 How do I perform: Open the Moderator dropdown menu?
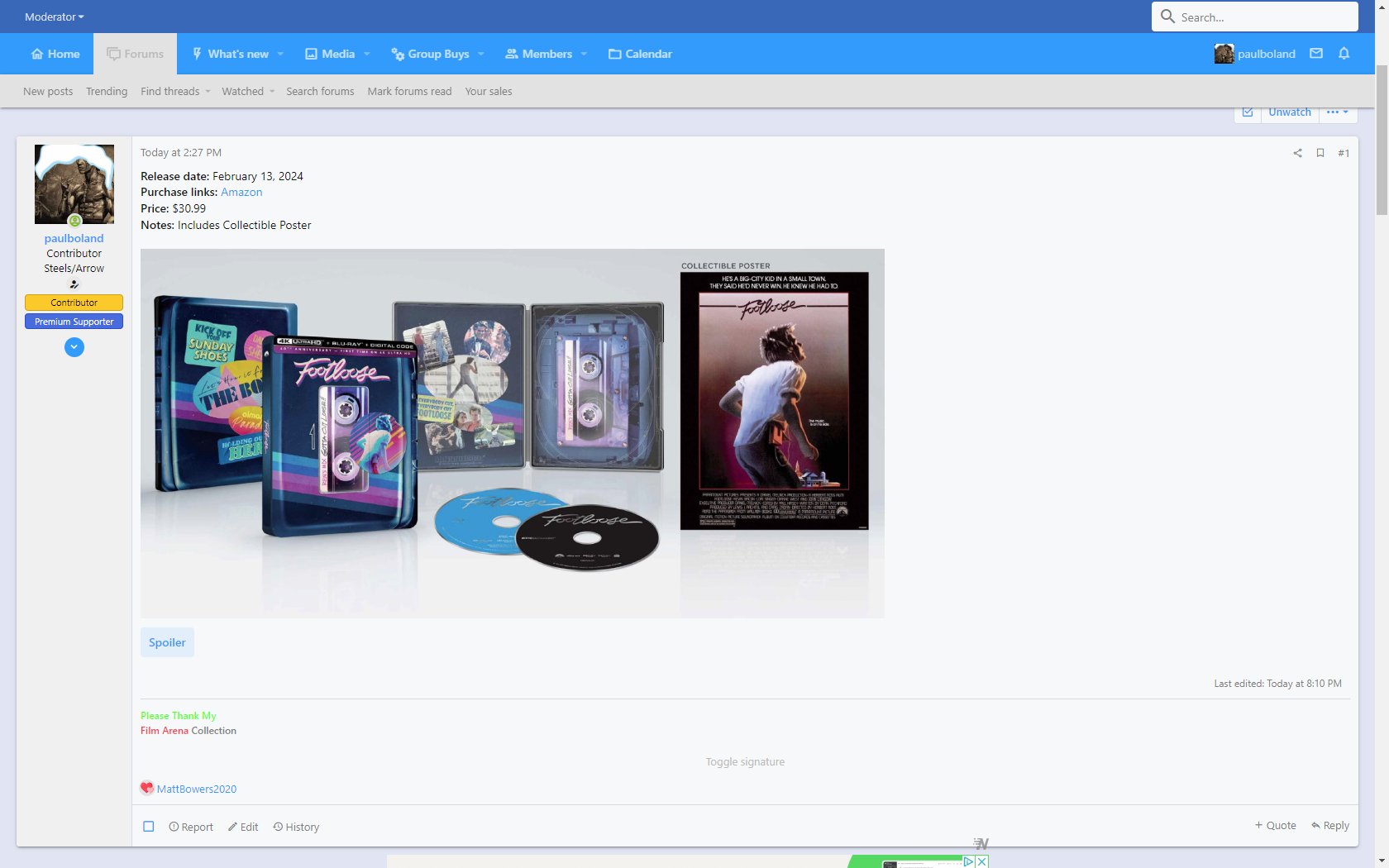55,17
